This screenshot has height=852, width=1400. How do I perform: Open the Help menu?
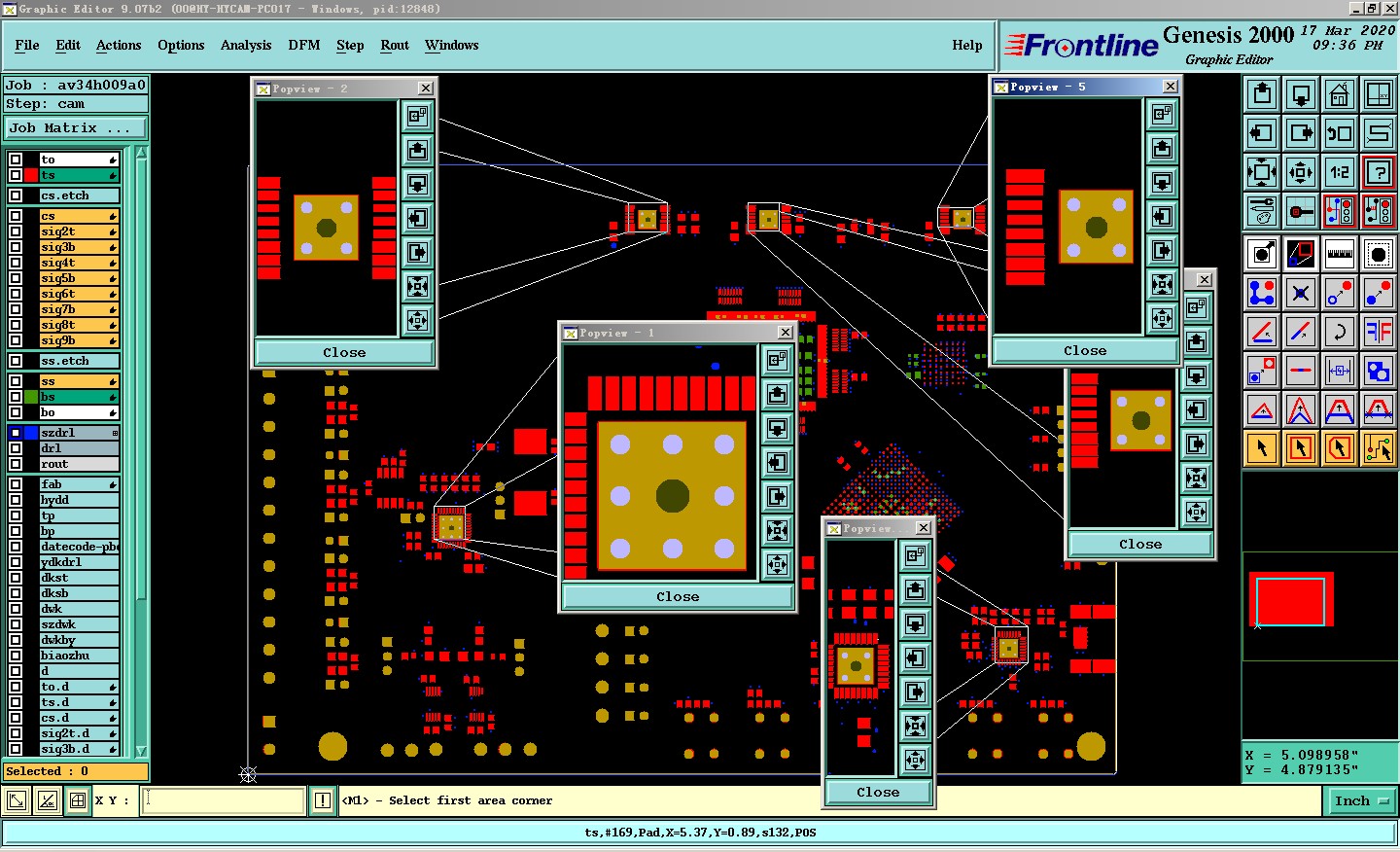(967, 45)
